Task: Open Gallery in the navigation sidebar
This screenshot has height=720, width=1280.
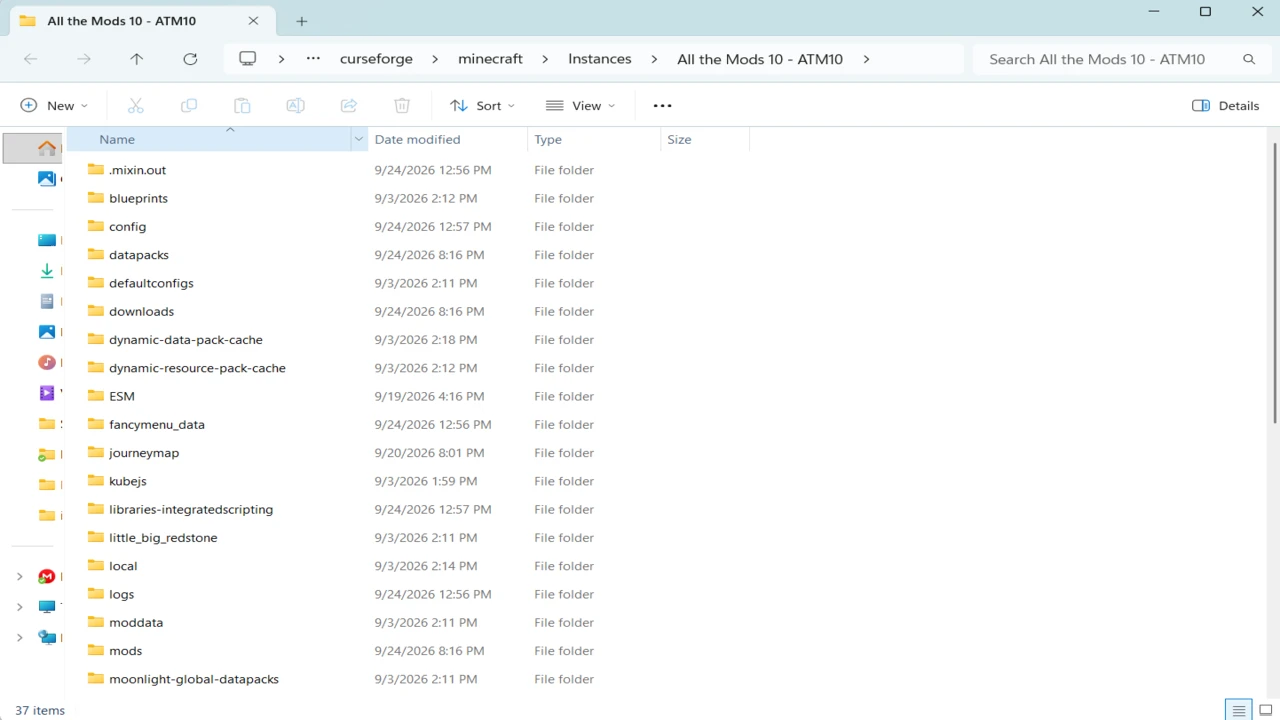Action: 47,179
